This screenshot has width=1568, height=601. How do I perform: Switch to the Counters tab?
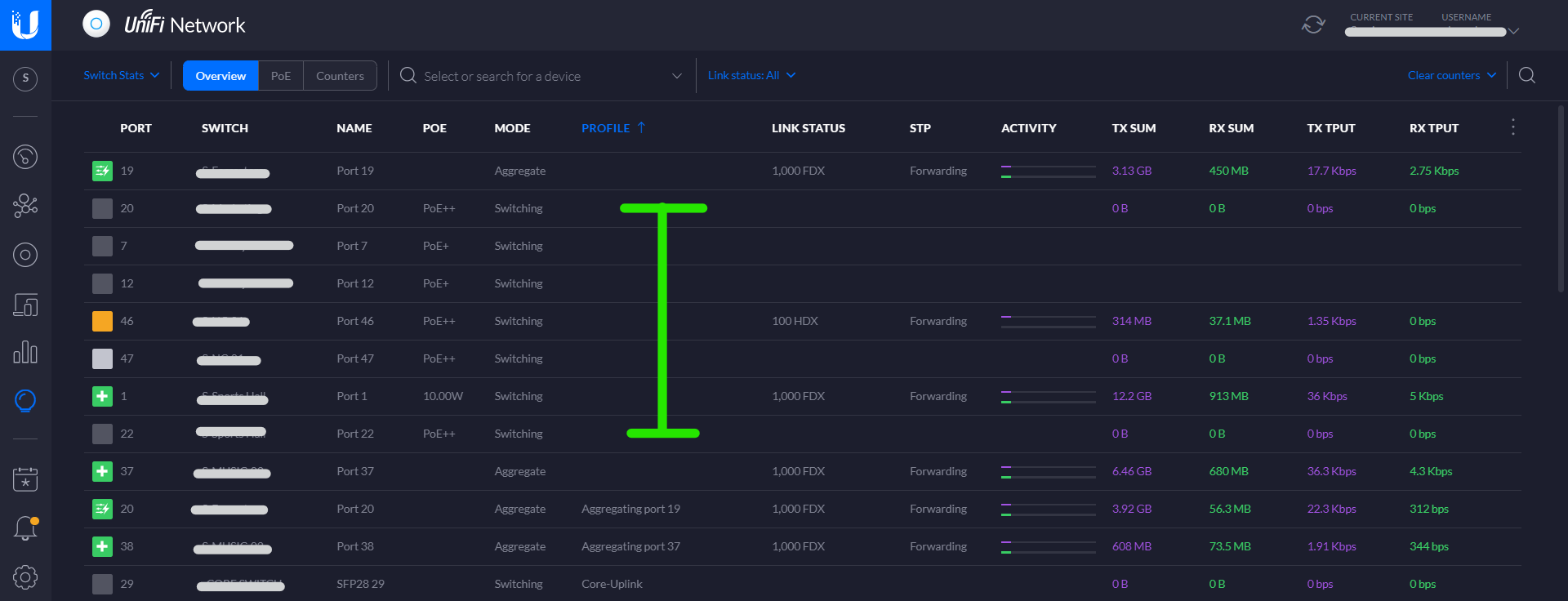[x=340, y=76]
